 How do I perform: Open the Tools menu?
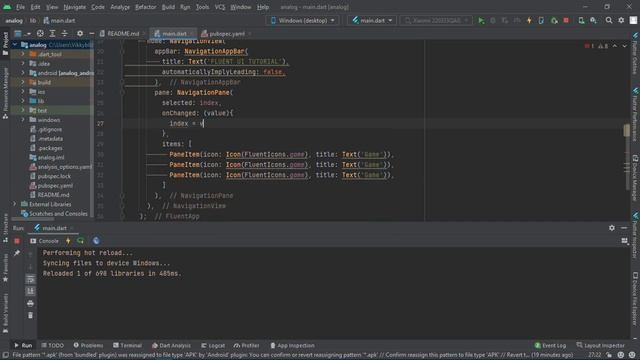tap(202, 7)
